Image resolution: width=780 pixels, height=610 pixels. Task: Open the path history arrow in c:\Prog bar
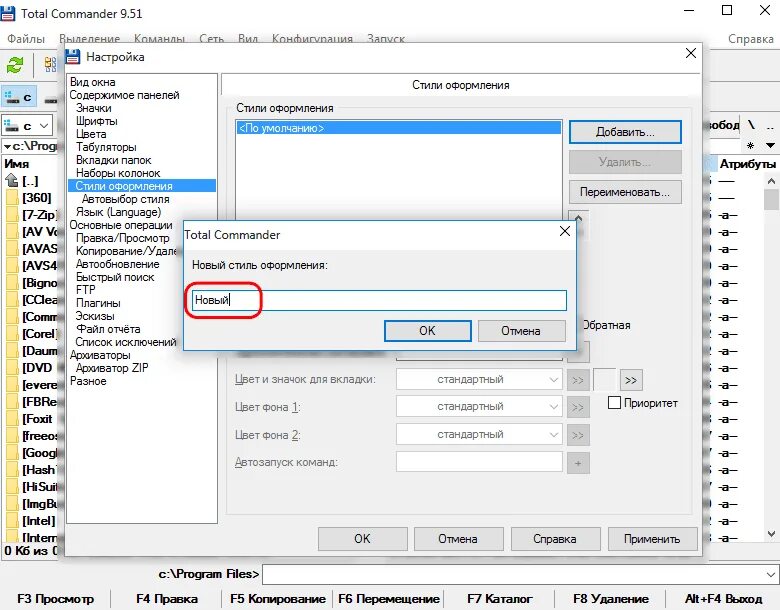(x=7, y=146)
